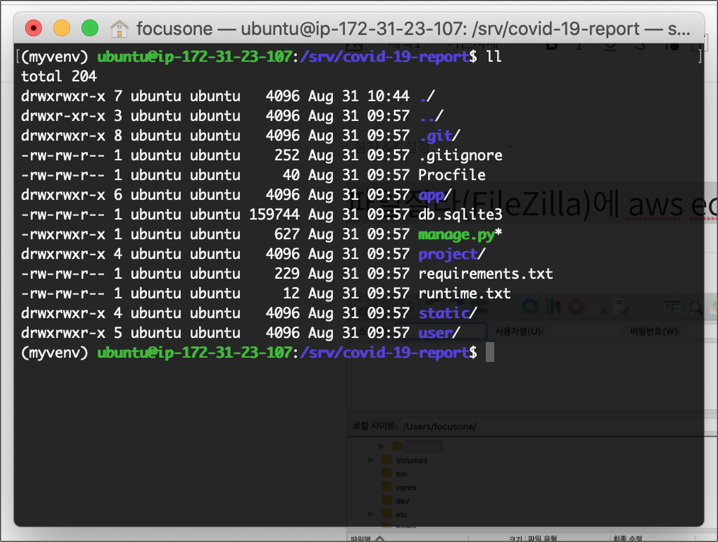Click the size '627' in manage.py row
The height and width of the screenshot is (542, 718).
point(287,234)
